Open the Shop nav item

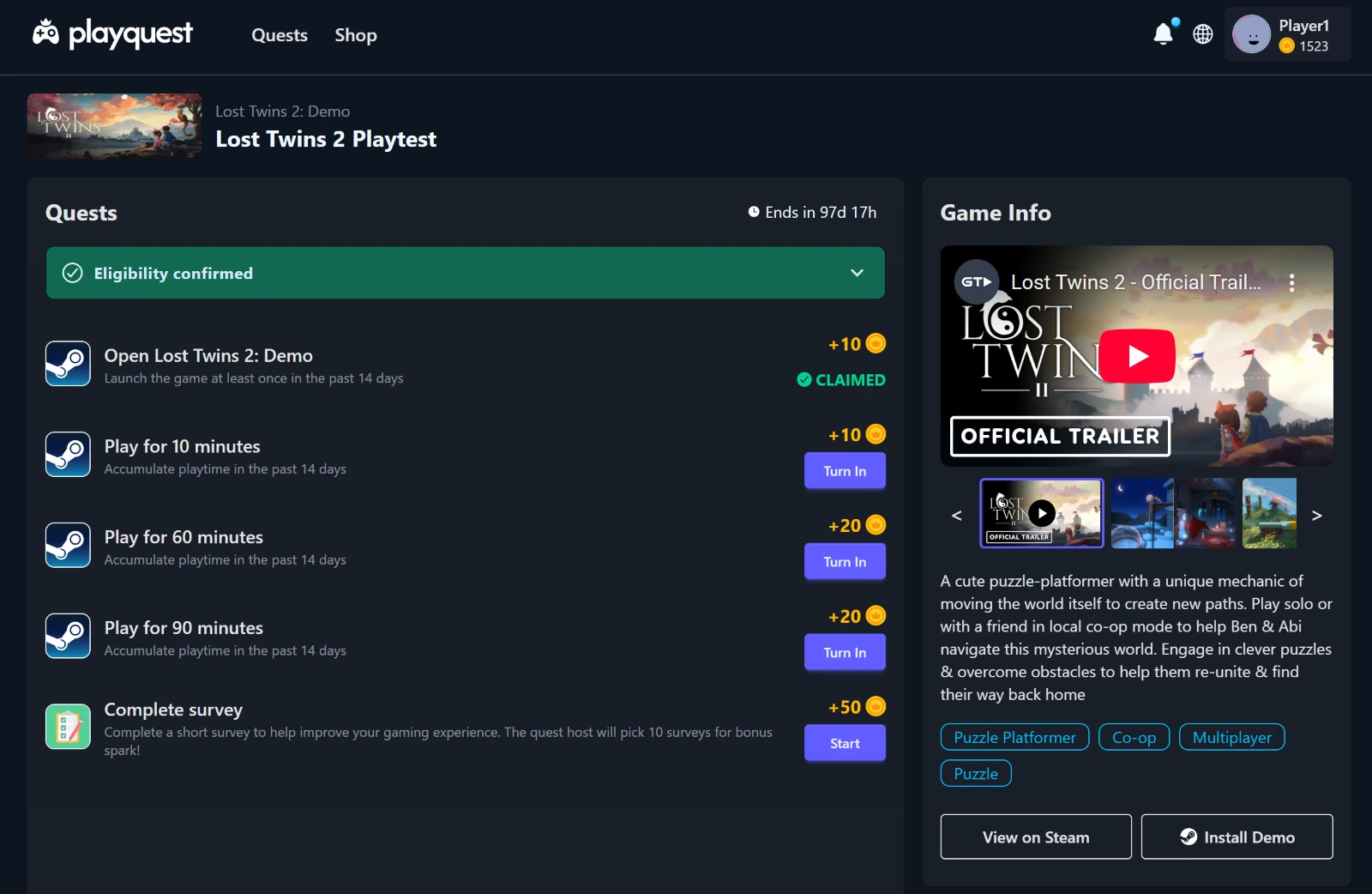click(x=356, y=35)
